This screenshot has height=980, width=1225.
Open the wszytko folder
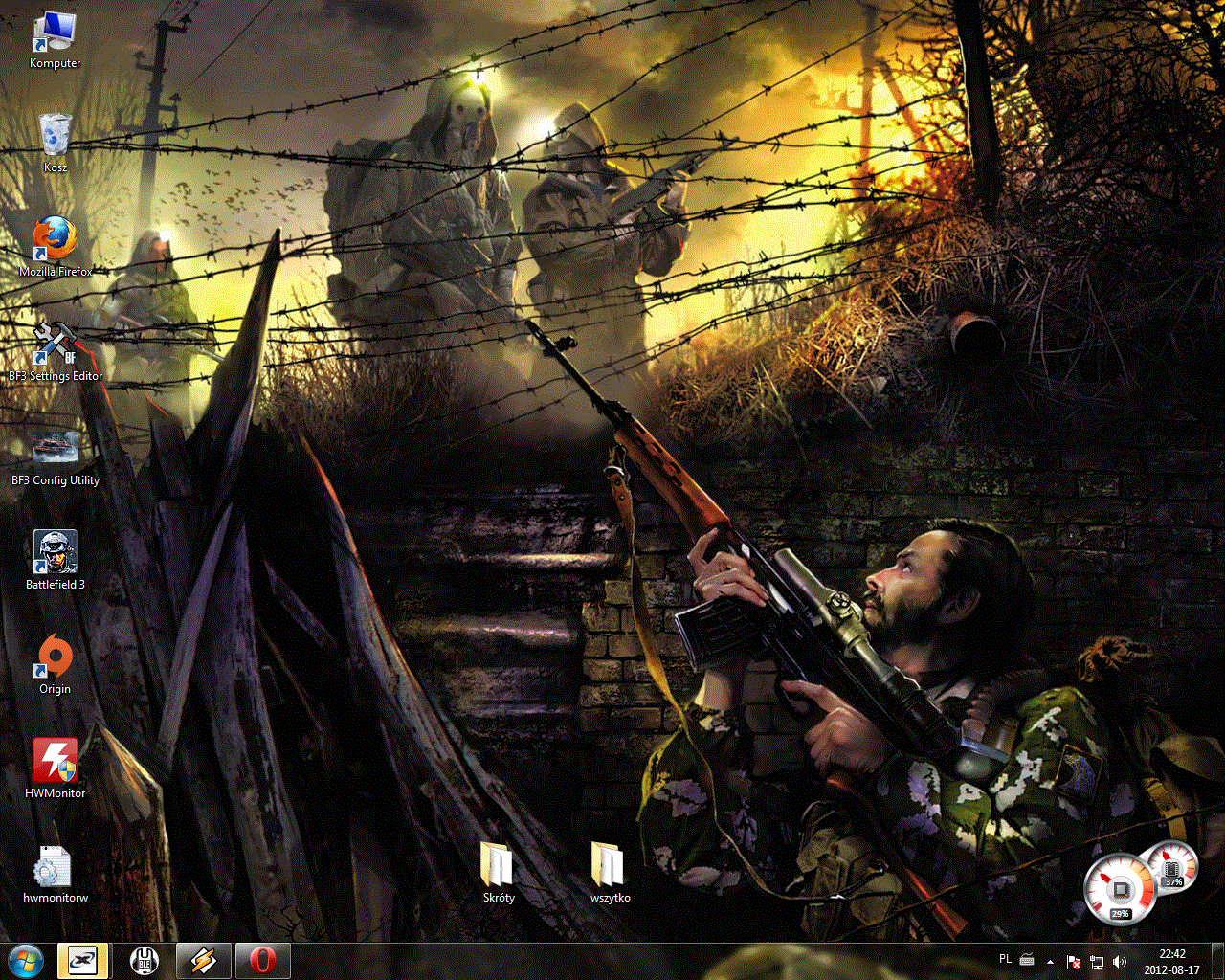(610, 873)
